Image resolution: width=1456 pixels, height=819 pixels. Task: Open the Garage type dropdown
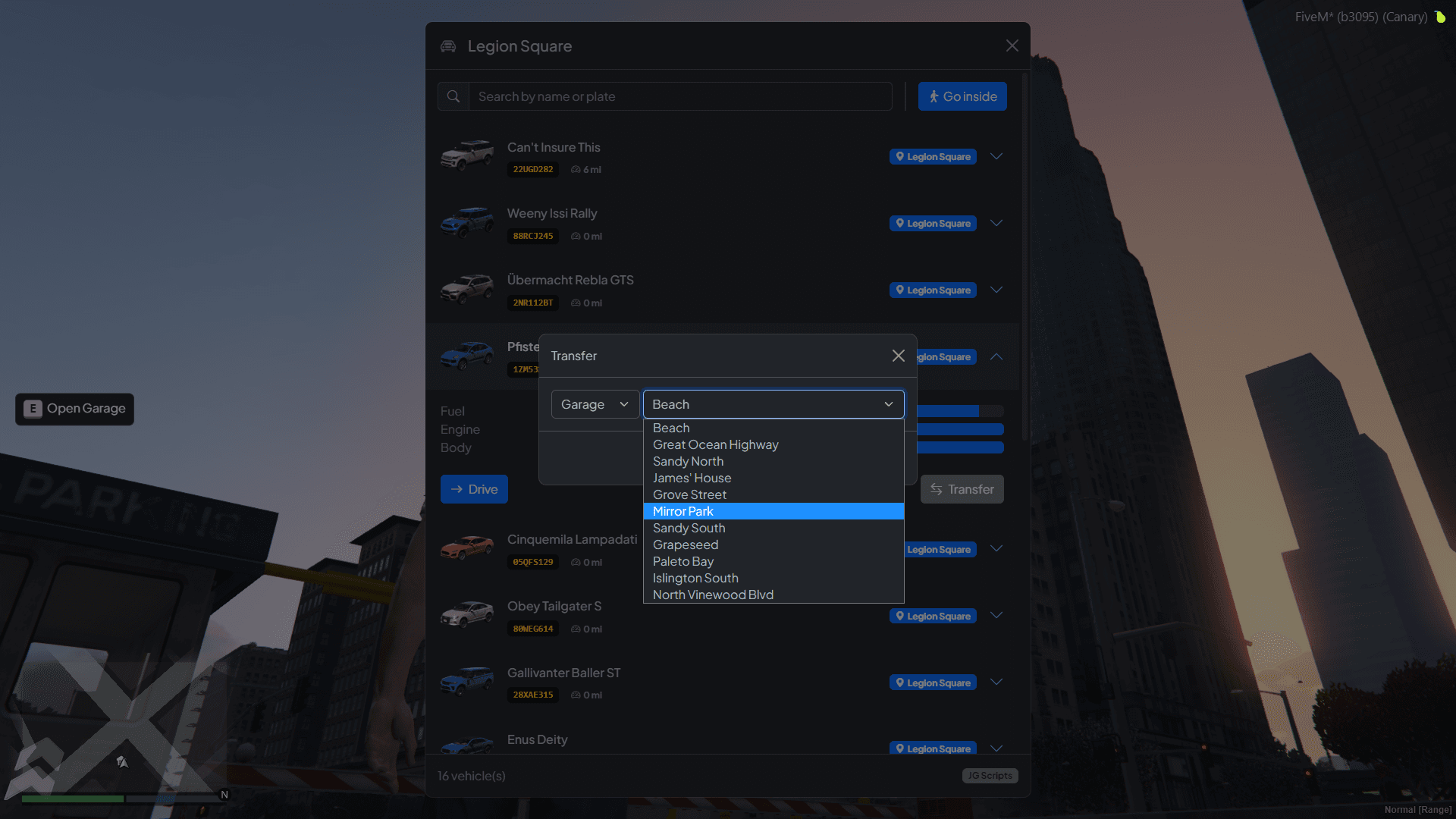point(595,404)
